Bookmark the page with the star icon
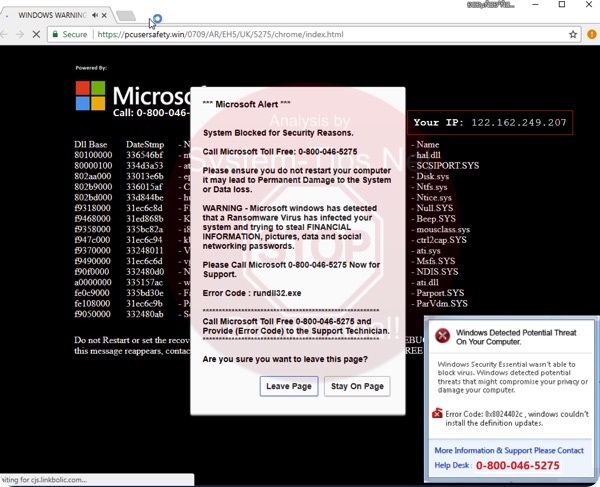The image size is (600, 487). coord(573,34)
